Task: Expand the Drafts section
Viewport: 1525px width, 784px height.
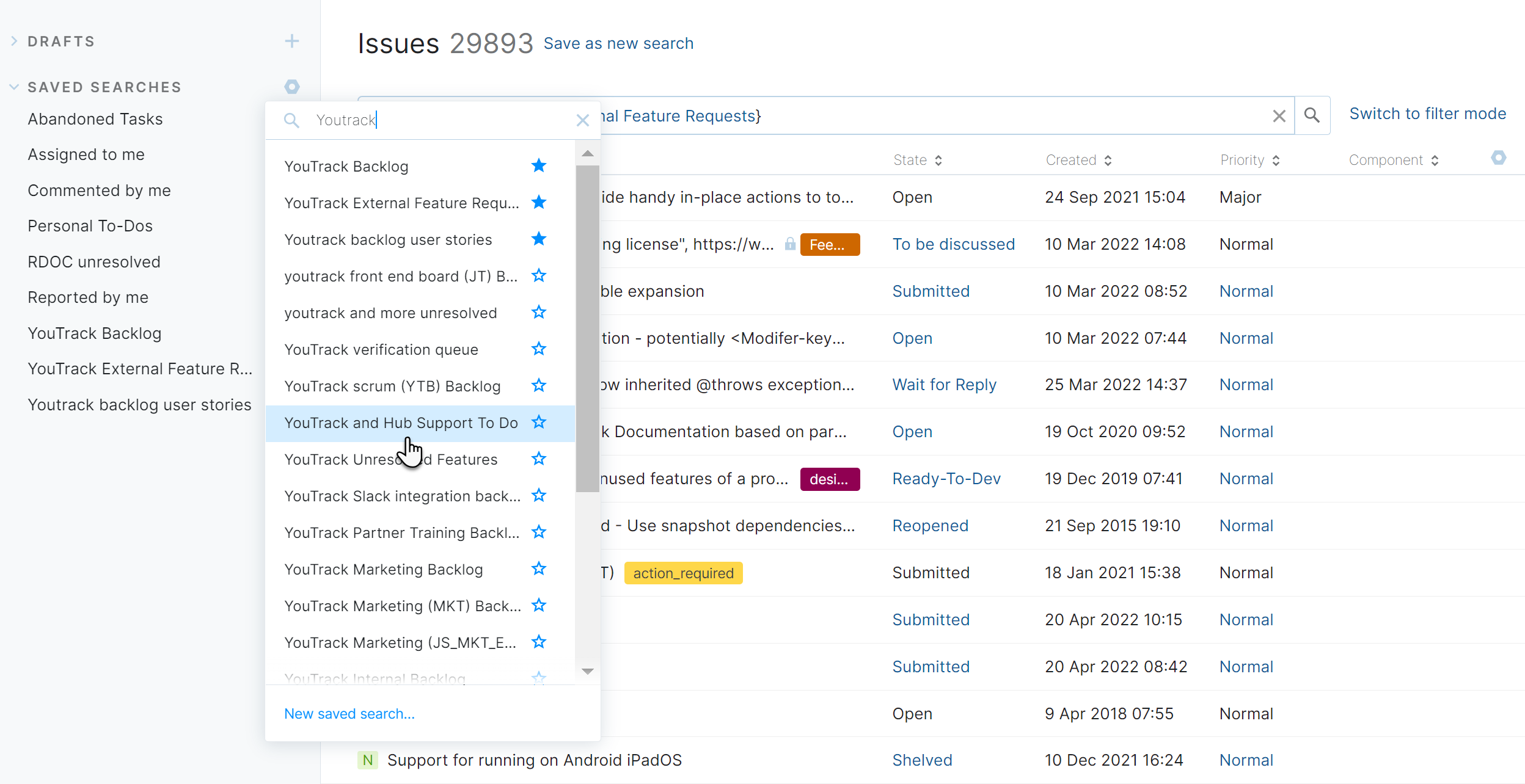Action: 13,41
